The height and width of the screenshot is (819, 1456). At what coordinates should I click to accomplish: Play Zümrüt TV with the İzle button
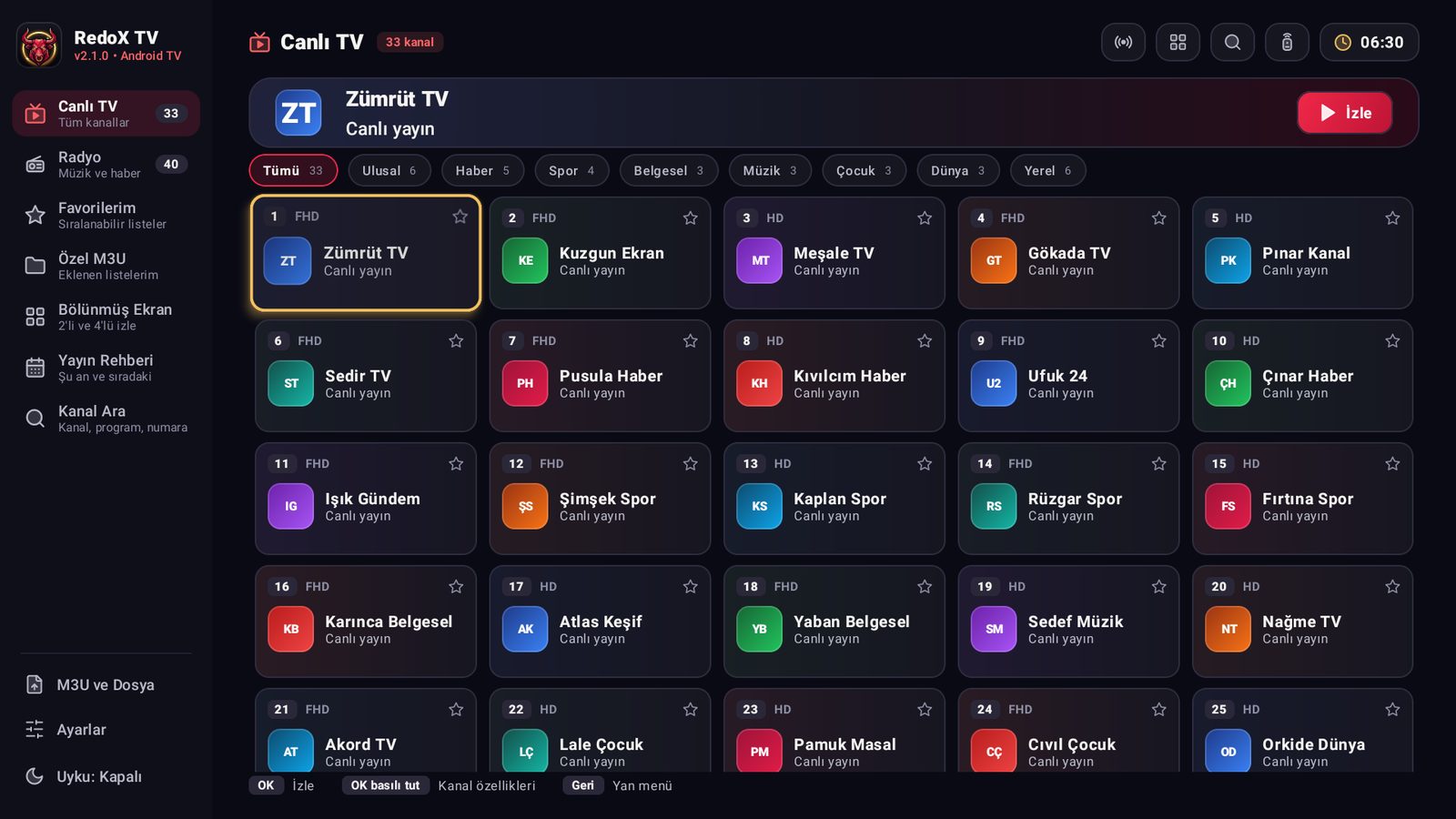pos(1344,113)
